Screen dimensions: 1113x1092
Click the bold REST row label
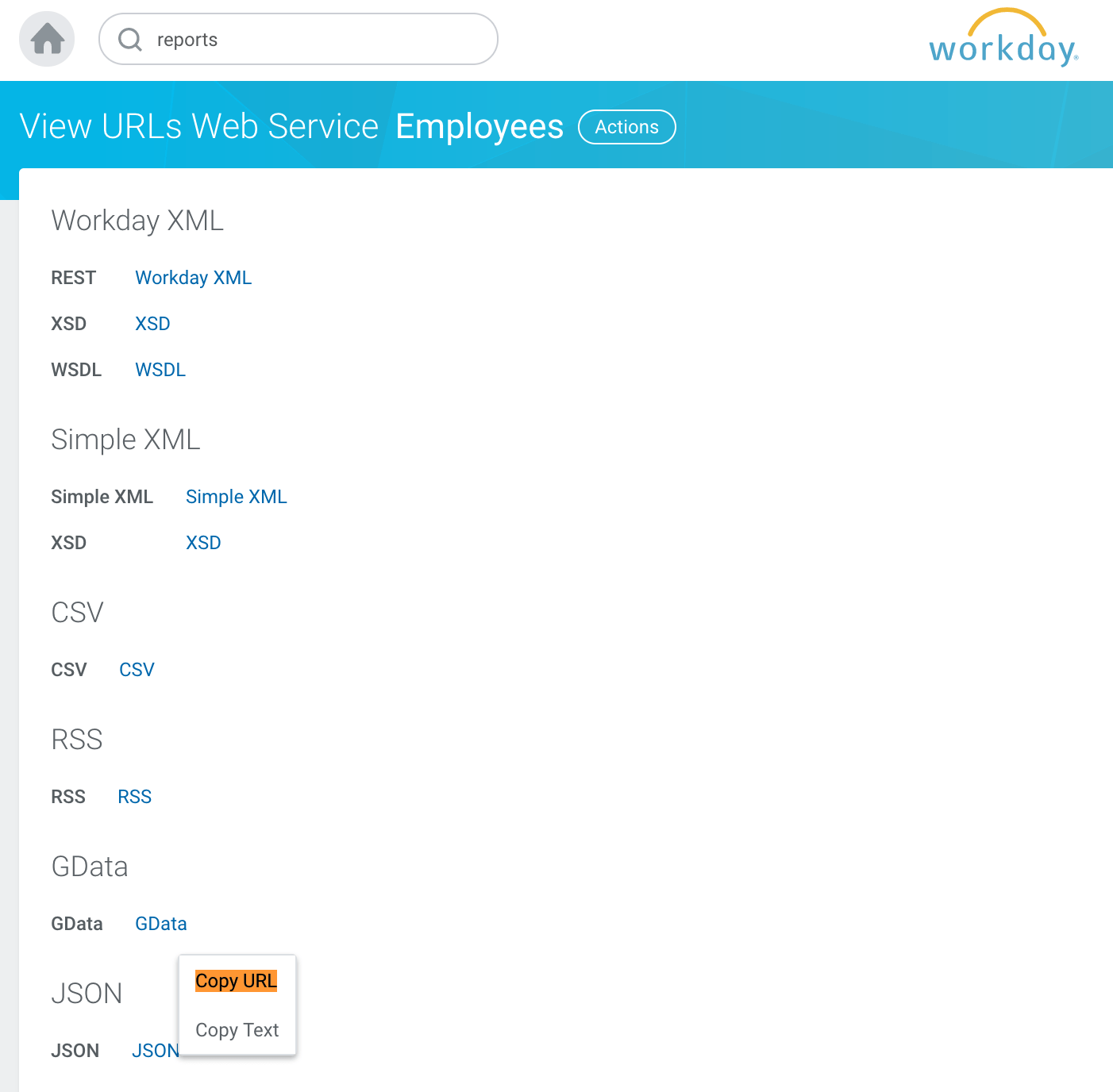click(x=73, y=278)
